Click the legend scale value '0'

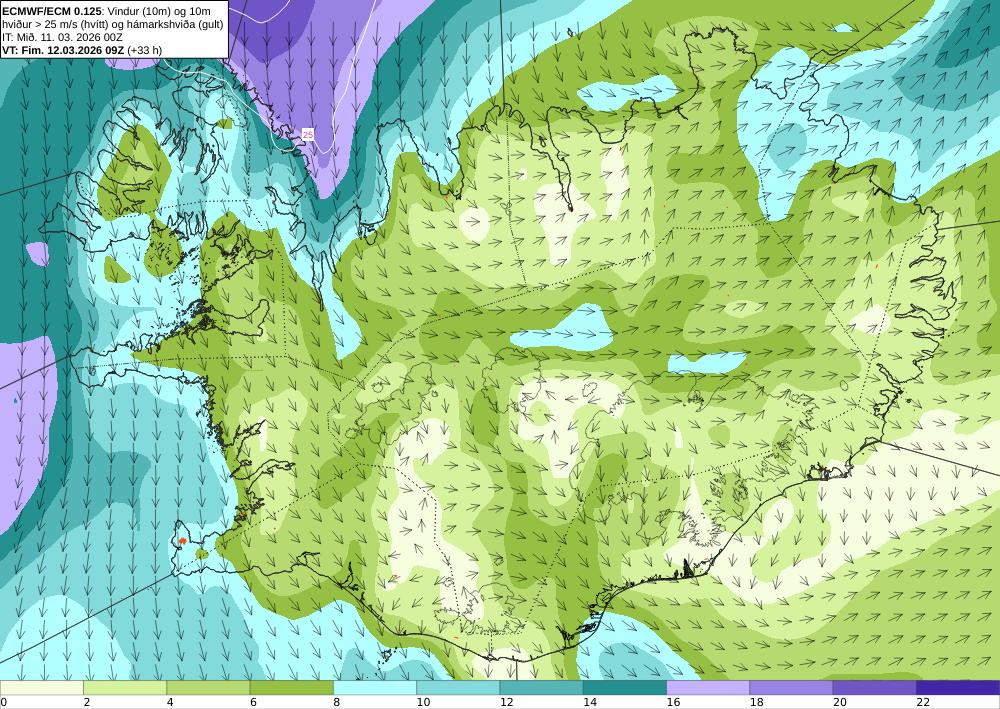point(3,702)
